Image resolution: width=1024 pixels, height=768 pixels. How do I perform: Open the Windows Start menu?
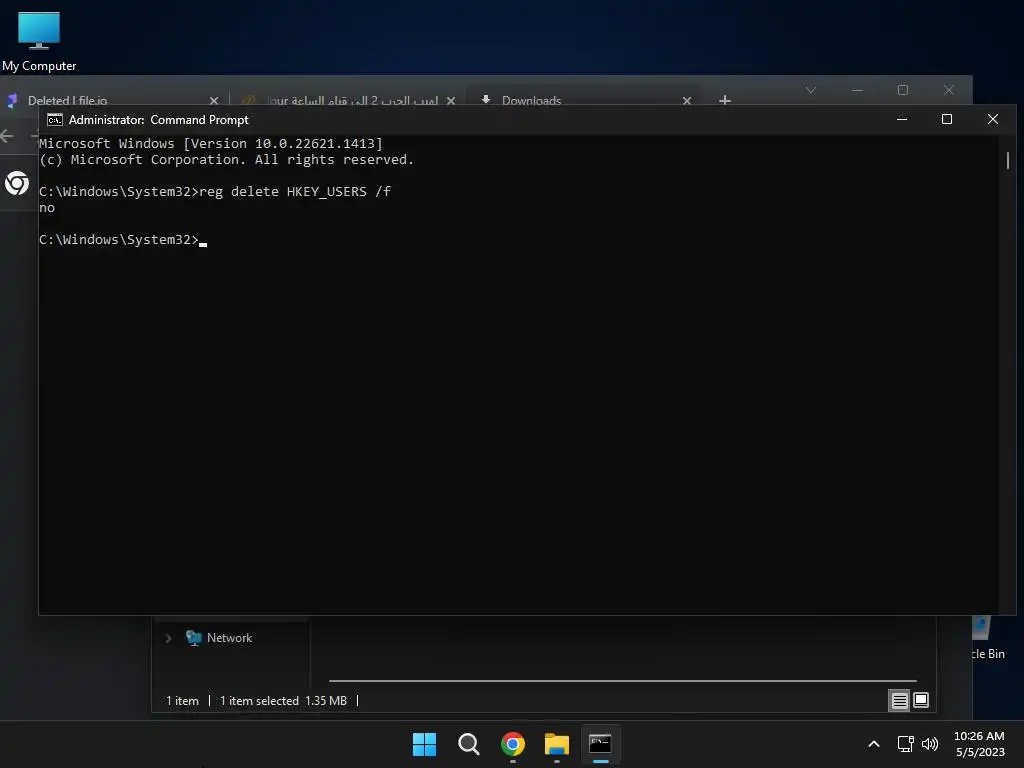pos(424,744)
